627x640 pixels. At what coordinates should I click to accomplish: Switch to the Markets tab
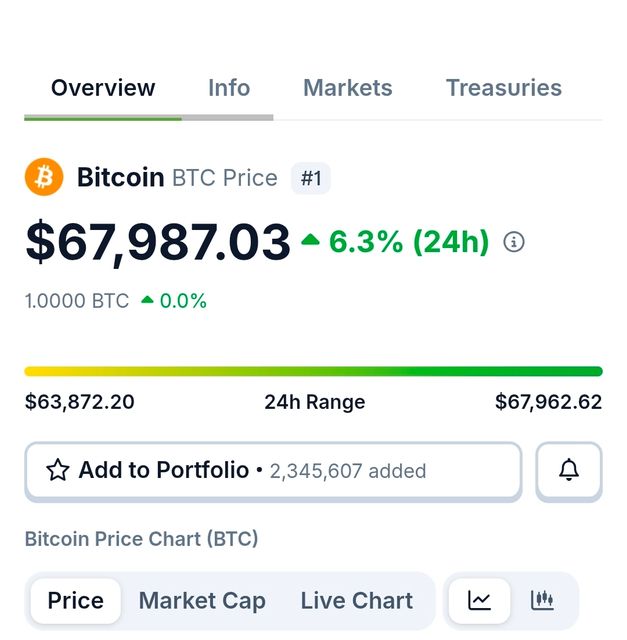coord(348,88)
